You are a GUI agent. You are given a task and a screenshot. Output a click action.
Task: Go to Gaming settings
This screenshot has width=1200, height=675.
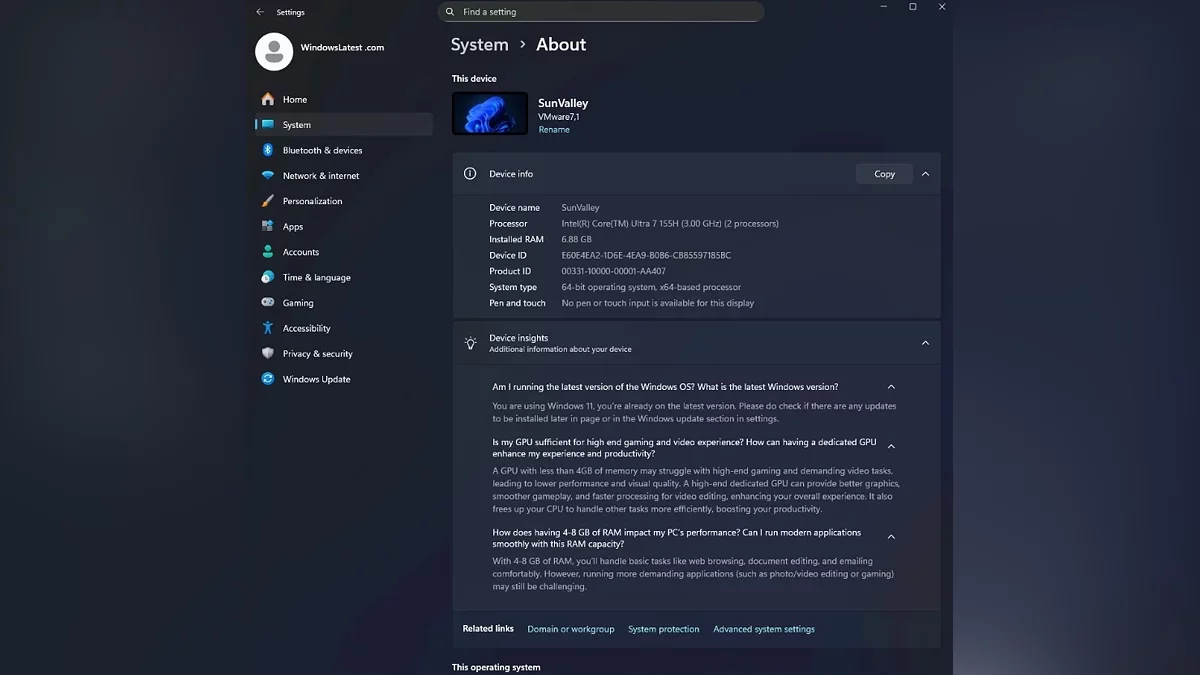point(343,302)
